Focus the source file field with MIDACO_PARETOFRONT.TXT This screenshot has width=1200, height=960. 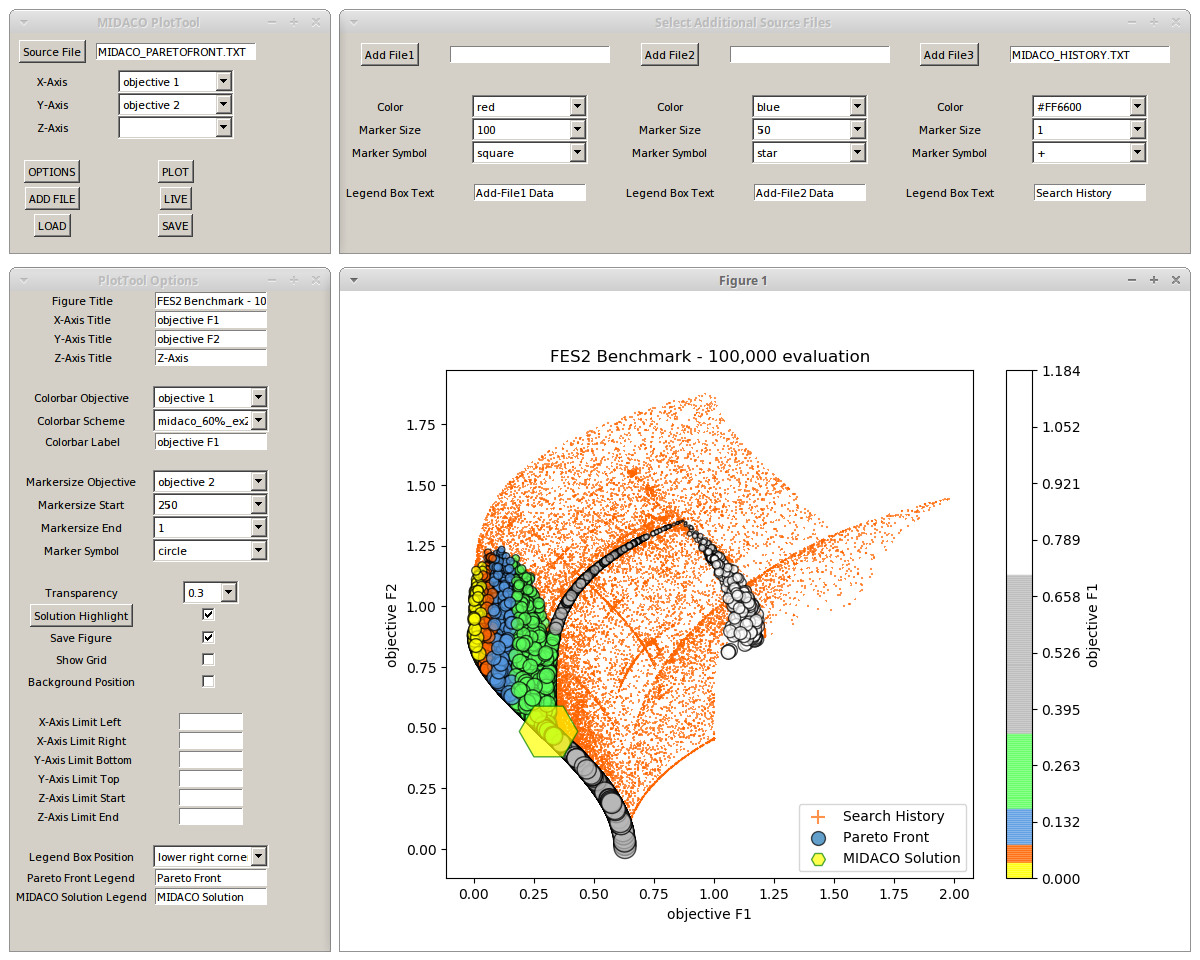tap(176, 52)
